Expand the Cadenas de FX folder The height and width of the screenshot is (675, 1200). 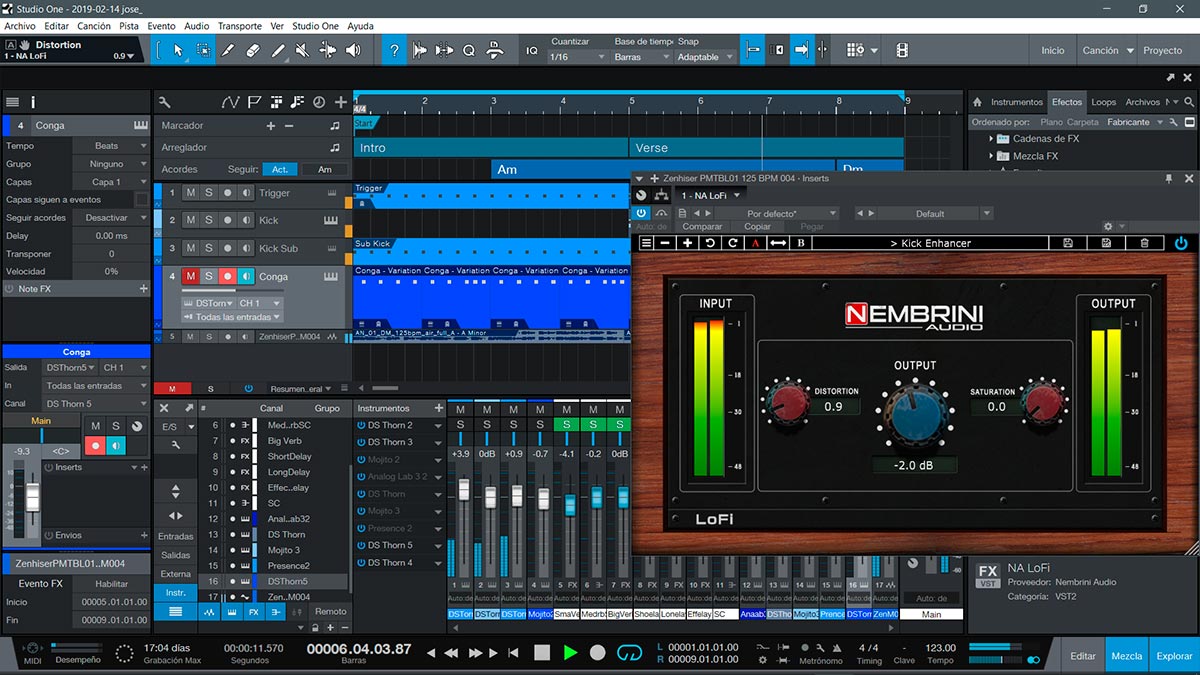(x=991, y=139)
